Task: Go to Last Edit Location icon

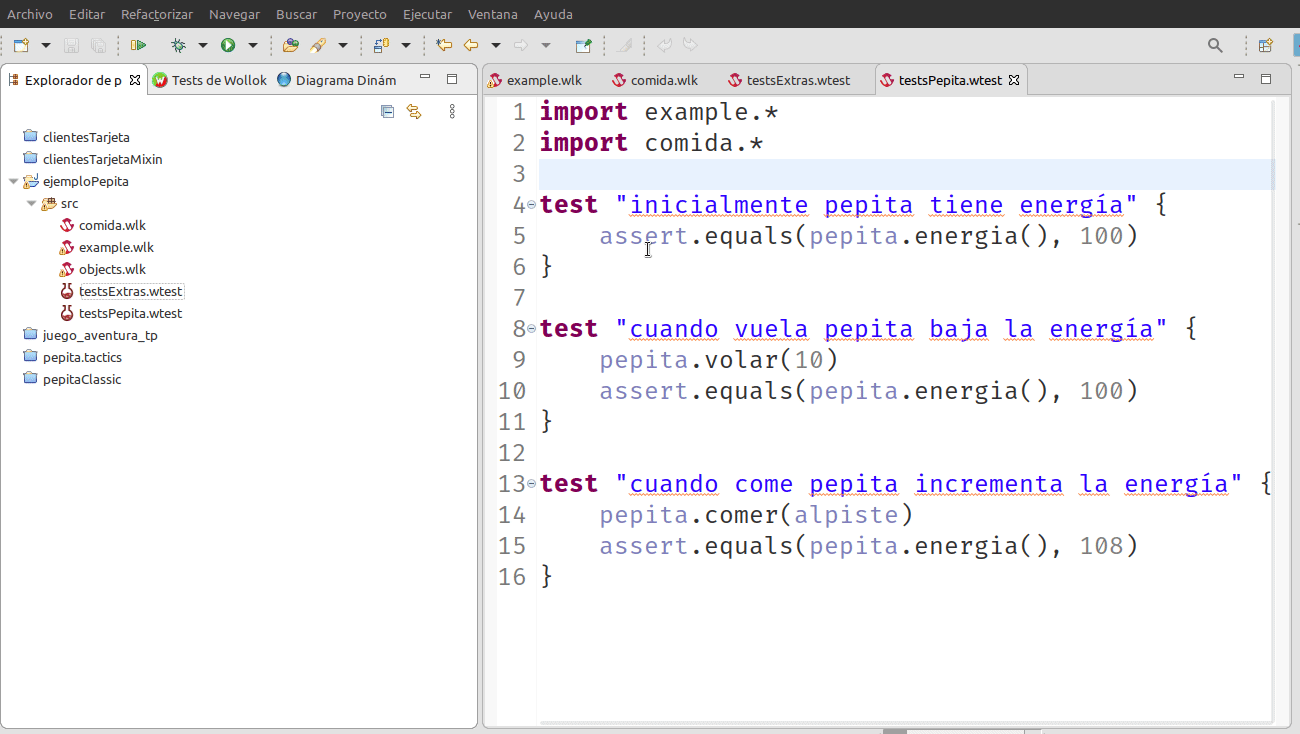Action: (444, 45)
